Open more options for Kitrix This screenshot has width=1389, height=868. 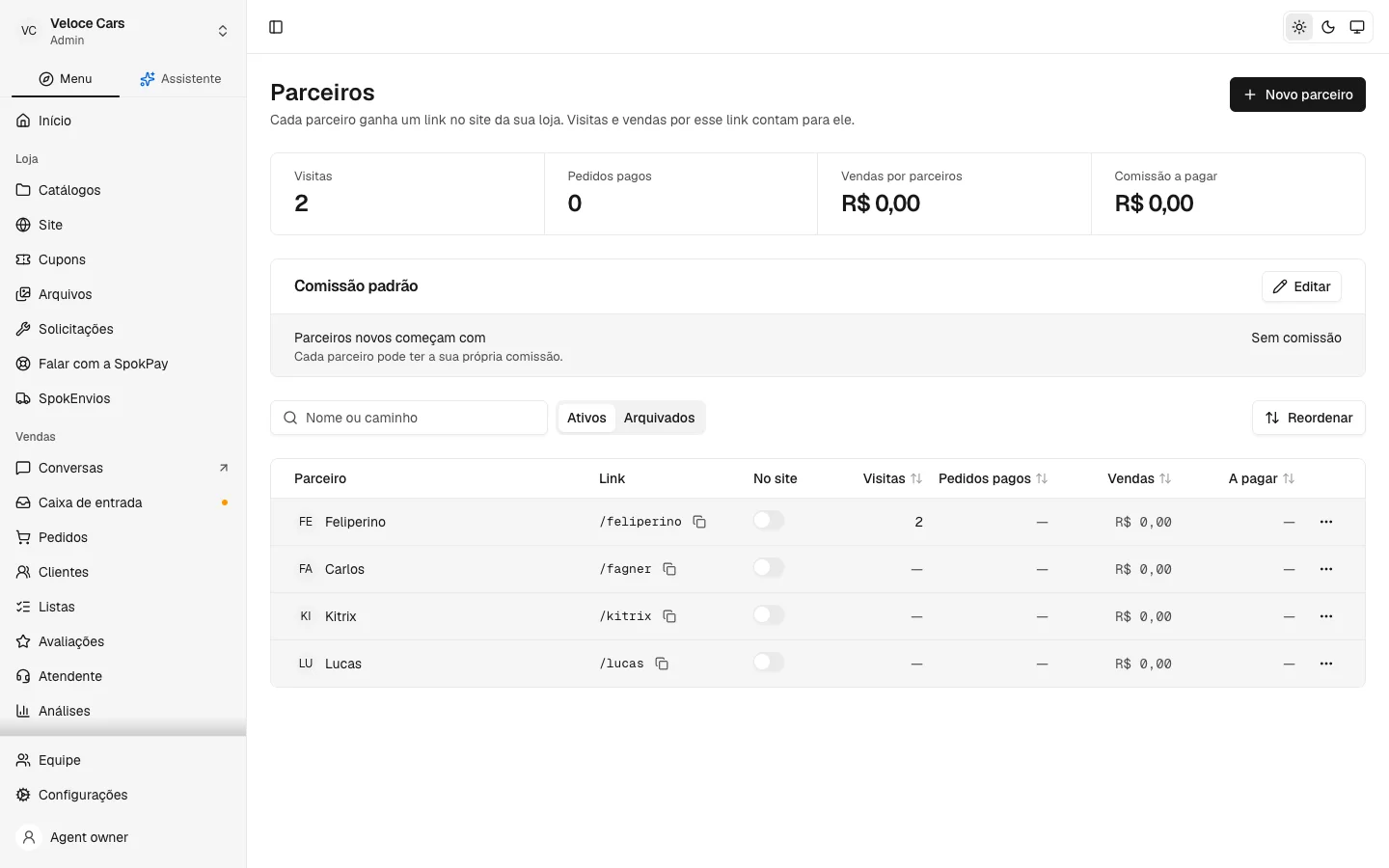(1326, 616)
